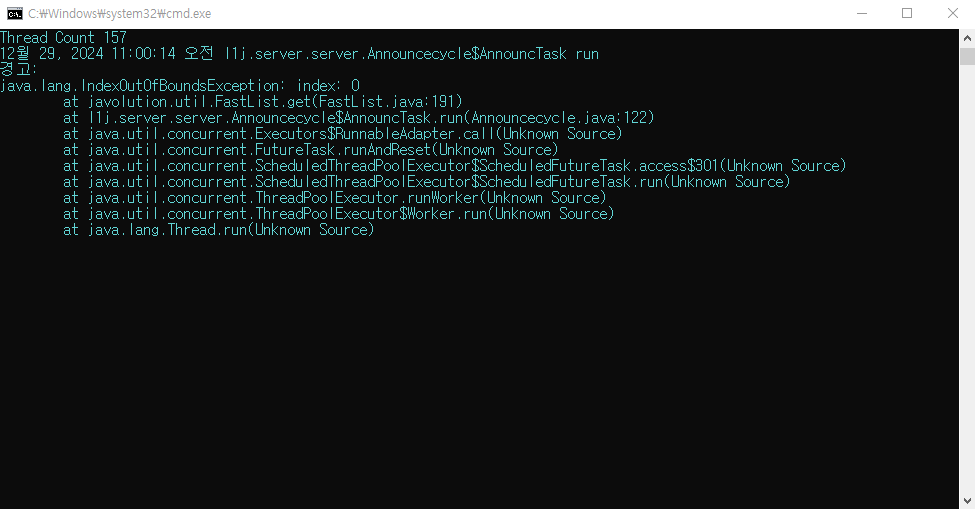Minimize the command prompt window
Image resolution: width=975 pixels, height=509 pixels.
[862, 14]
